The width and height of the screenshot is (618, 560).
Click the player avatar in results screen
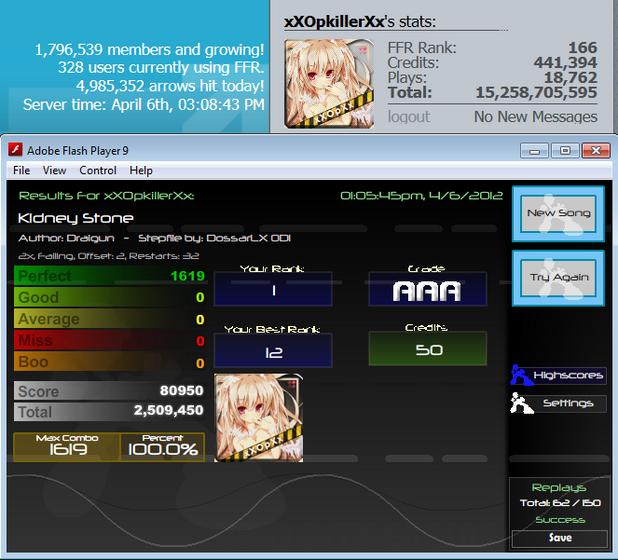point(259,418)
